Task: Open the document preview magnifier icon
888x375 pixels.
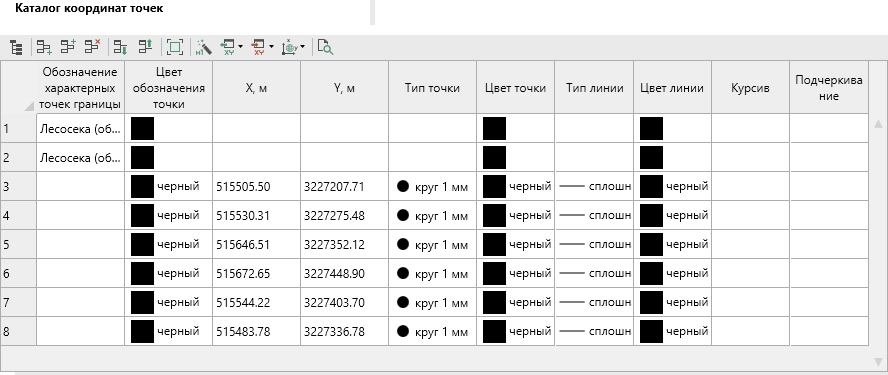Action: pyautogui.click(x=325, y=47)
